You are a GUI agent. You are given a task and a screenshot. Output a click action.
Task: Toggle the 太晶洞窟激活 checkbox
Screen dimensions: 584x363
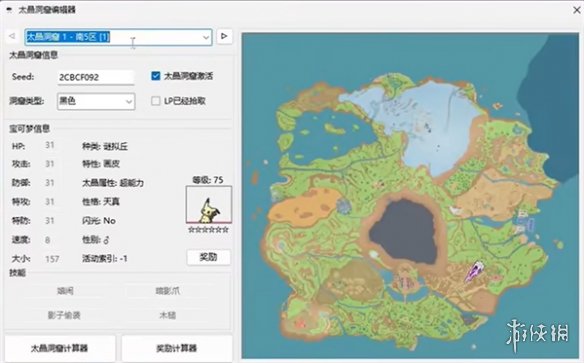(x=156, y=76)
